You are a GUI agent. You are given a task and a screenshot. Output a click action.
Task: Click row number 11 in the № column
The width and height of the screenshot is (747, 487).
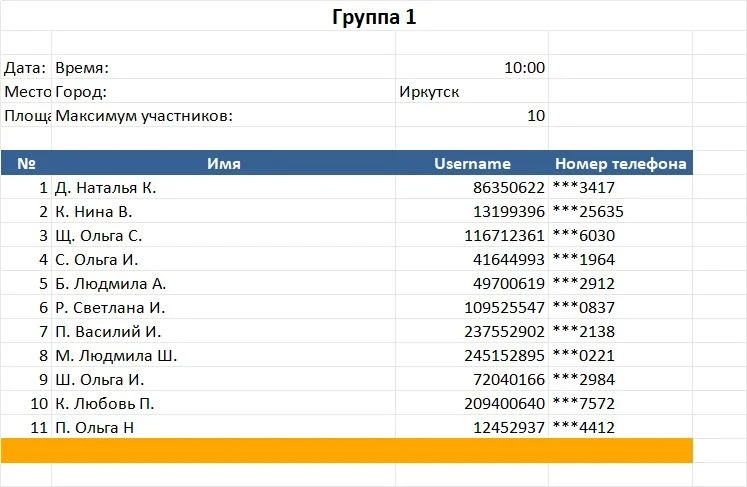(26, 427)
